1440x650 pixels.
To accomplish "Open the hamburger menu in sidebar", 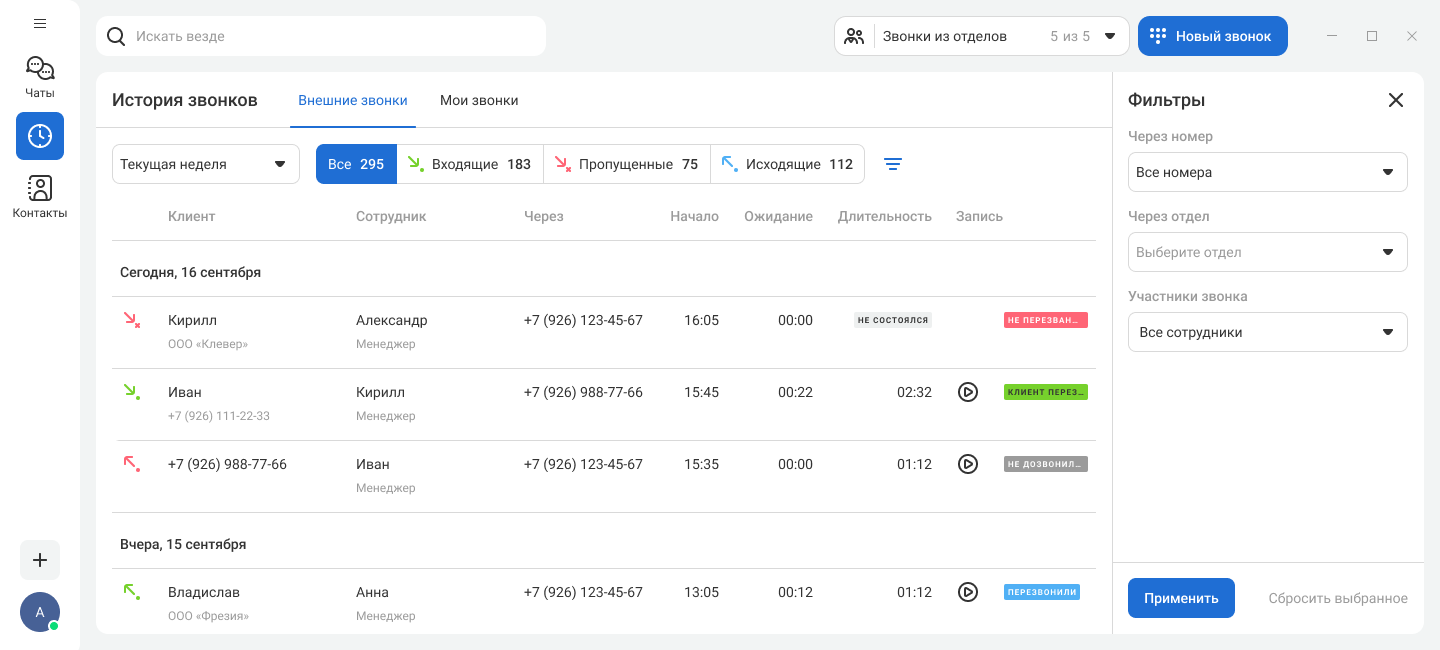I will tap(40, 23).
